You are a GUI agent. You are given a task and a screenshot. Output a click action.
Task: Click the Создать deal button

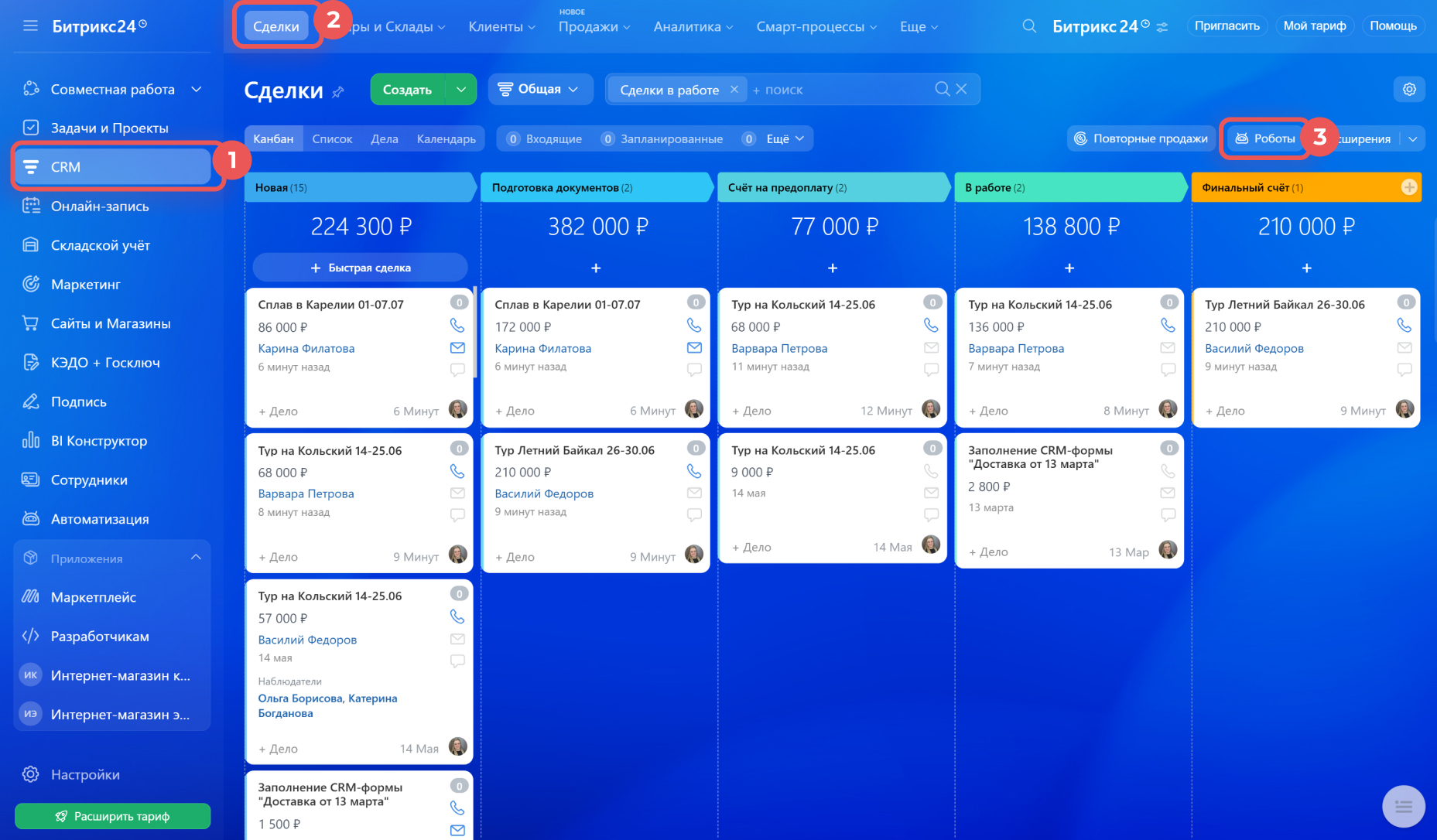(x=408, y=90)
